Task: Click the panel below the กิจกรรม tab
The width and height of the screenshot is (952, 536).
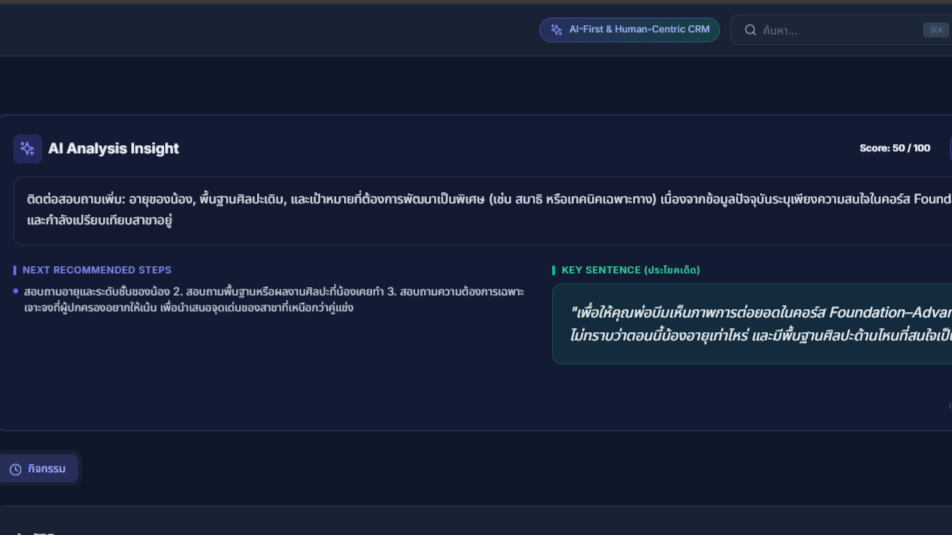Action: pos(476,522)
